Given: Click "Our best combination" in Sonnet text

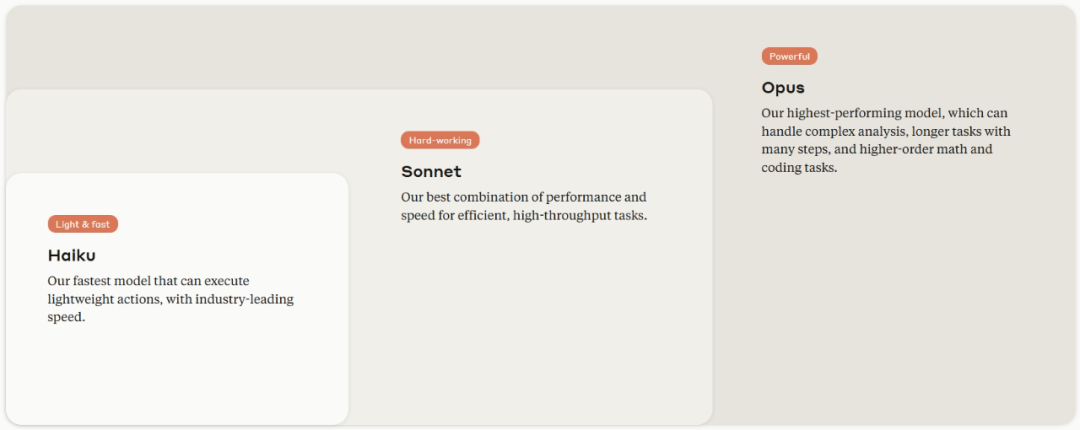Looking at the screenshot, I should (x=462, y=197).
